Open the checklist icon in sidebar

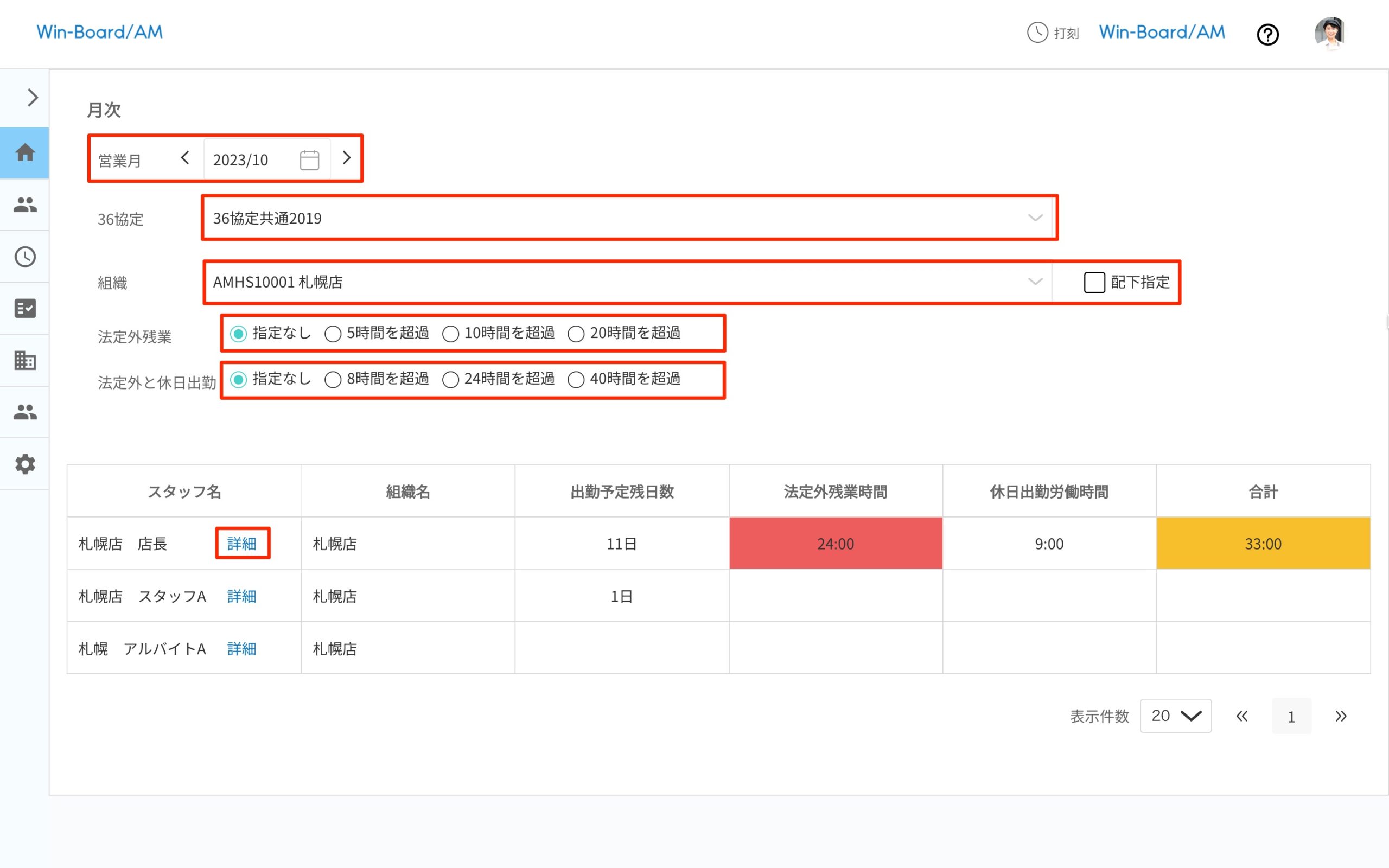pos(24,308)
